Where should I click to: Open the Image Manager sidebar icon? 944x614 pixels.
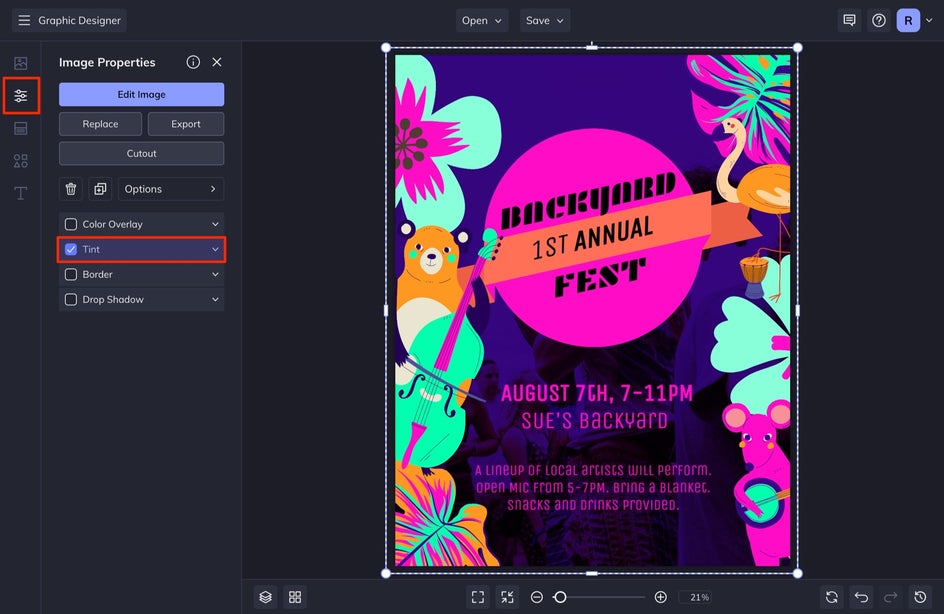[x=20, y=63]
